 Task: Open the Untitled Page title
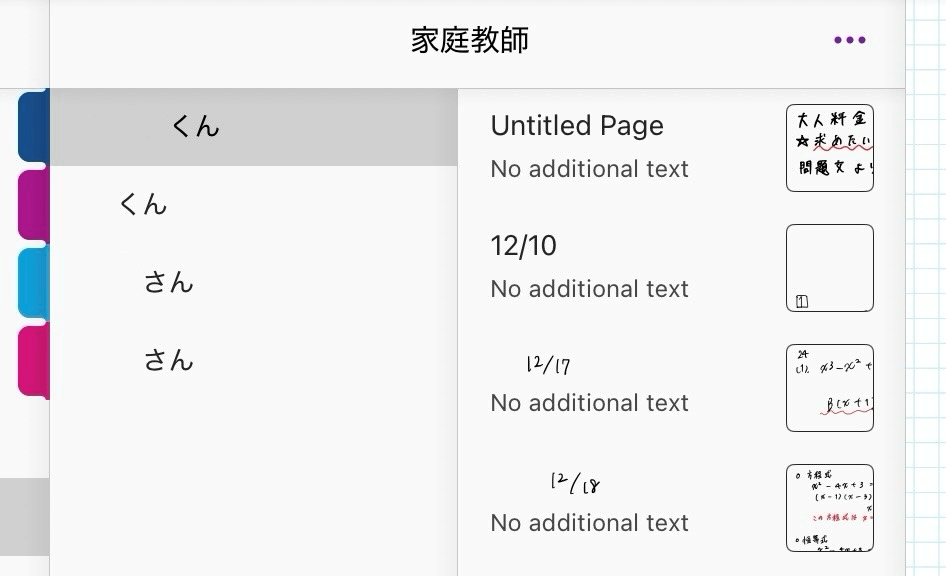click(x=577, y=126)
